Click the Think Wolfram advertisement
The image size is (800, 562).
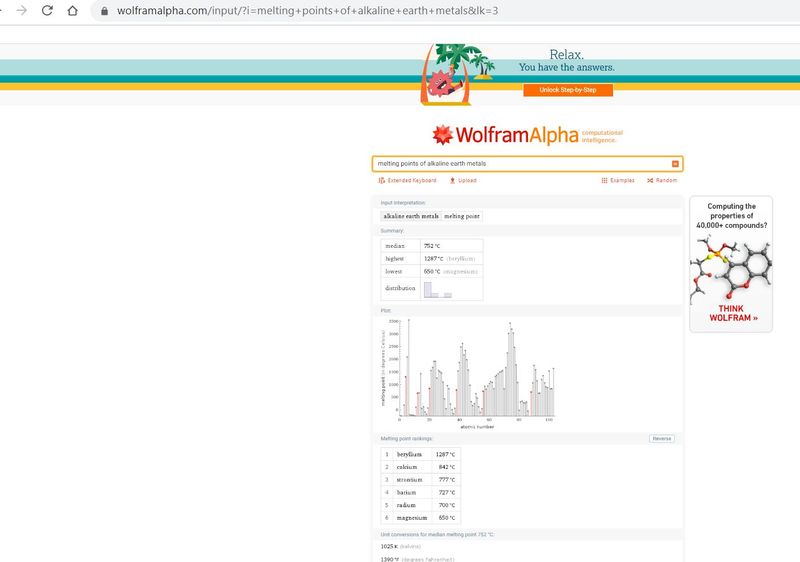[733, 263]
